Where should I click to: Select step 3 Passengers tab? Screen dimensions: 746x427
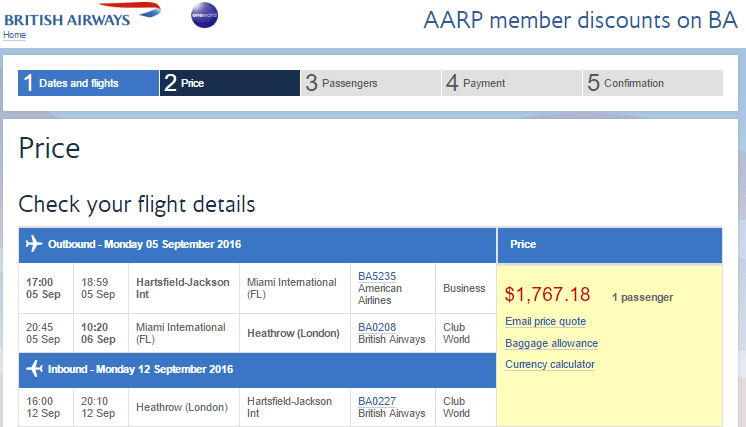[371, 83]
